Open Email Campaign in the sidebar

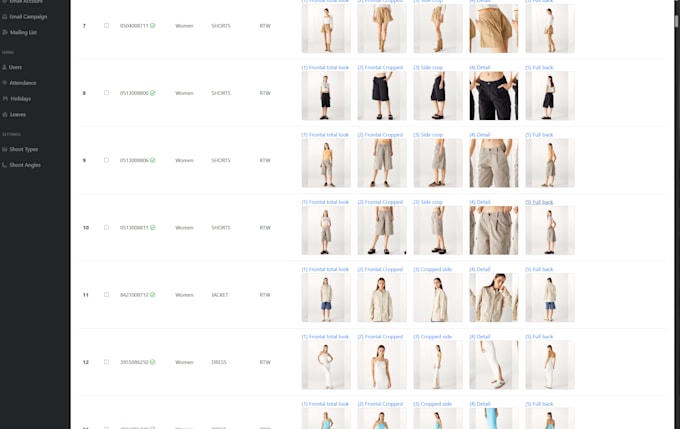coord(28,16)
